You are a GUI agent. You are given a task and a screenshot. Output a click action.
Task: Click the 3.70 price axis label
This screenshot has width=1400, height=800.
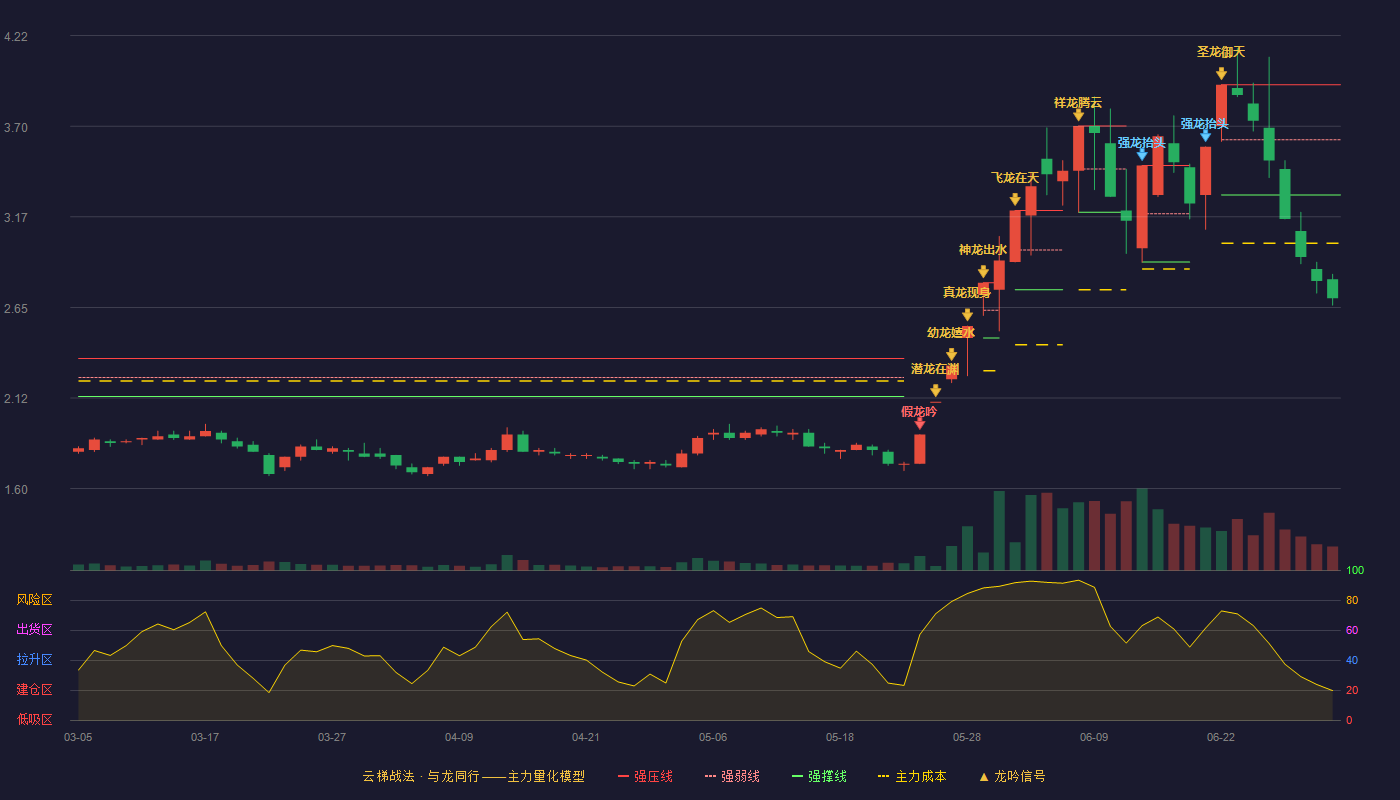point(16,128)
